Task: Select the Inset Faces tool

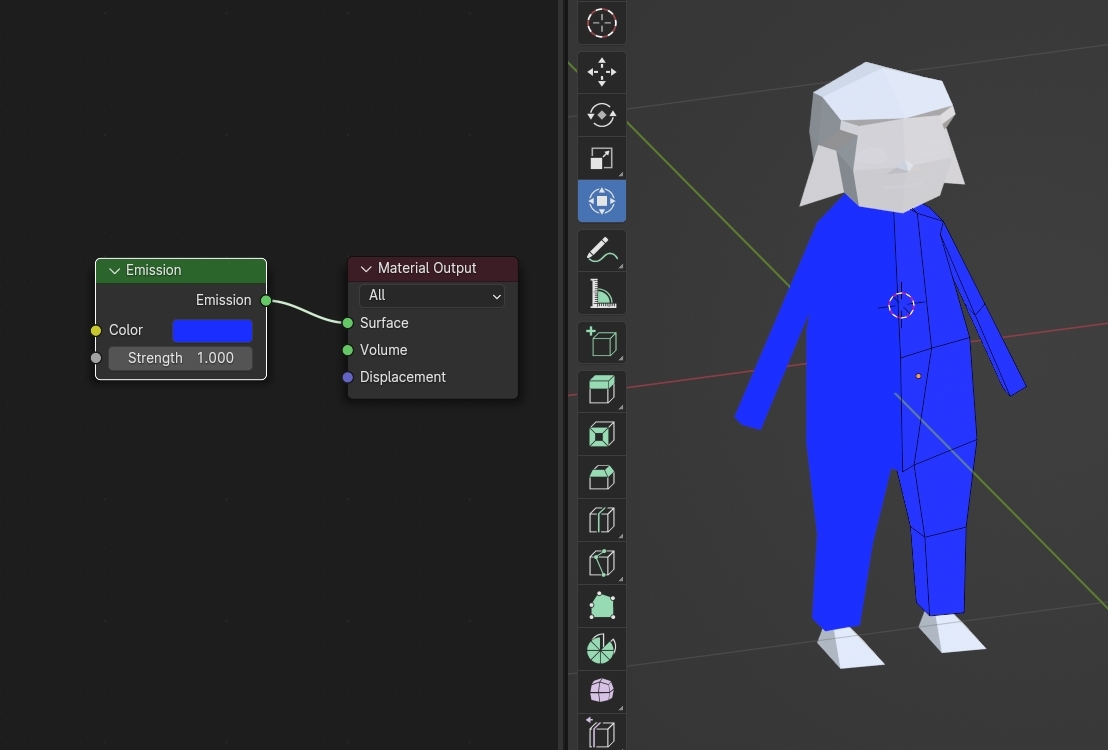Action: [x=601, y=433]
